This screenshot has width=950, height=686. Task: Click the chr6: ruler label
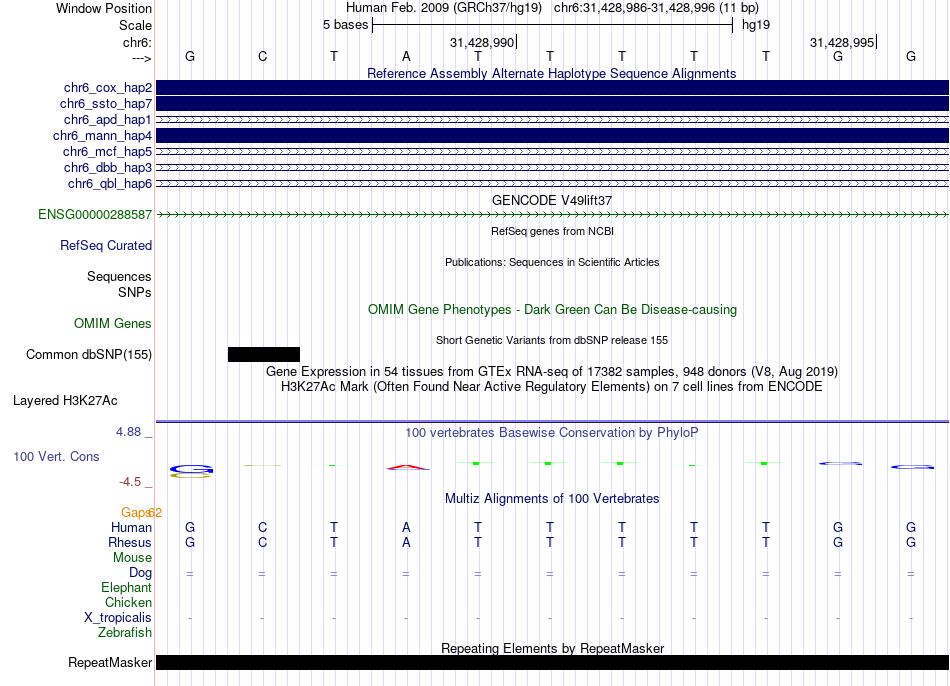137,42
